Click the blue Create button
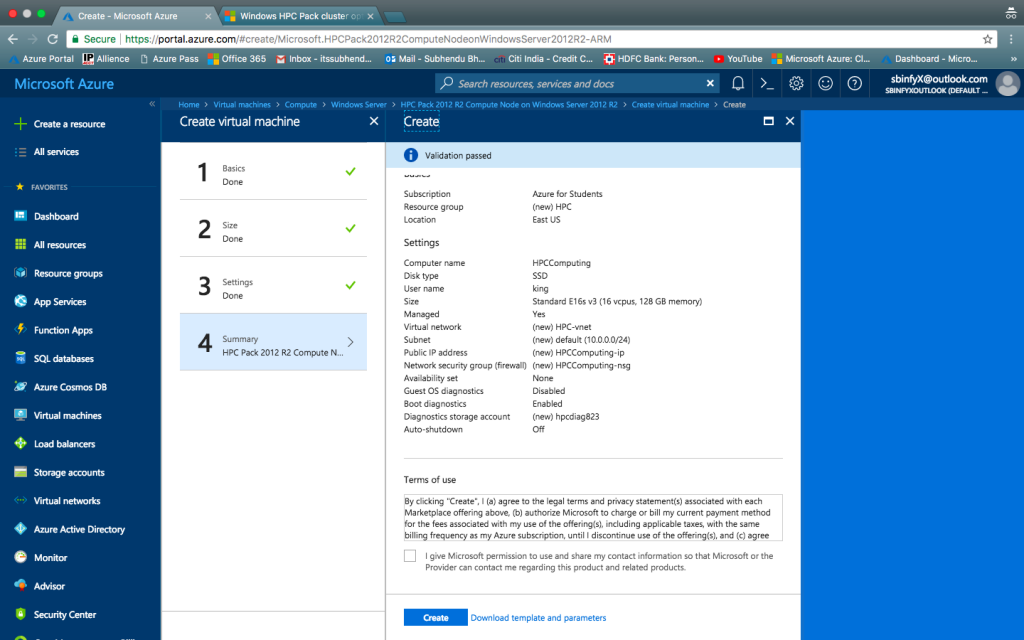Viewport: 1024px width, 640px height. point(436,617)
